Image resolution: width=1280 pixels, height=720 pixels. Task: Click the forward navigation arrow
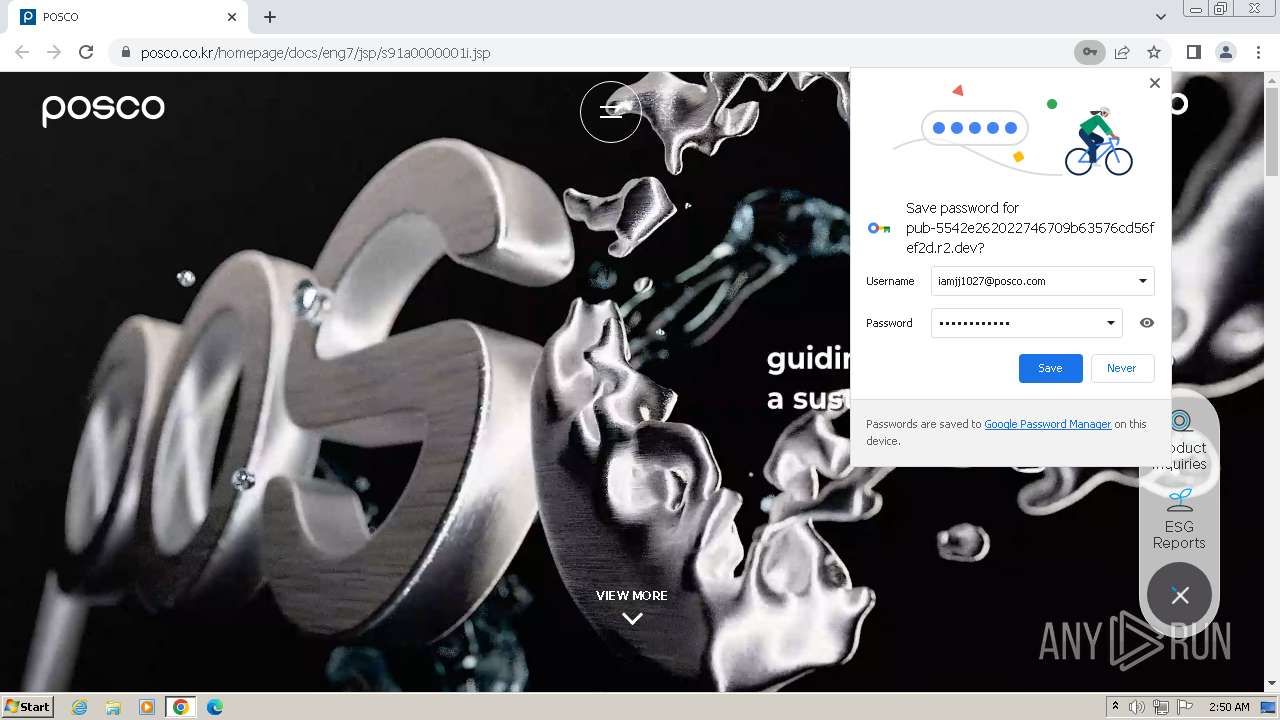click(54, 52)
